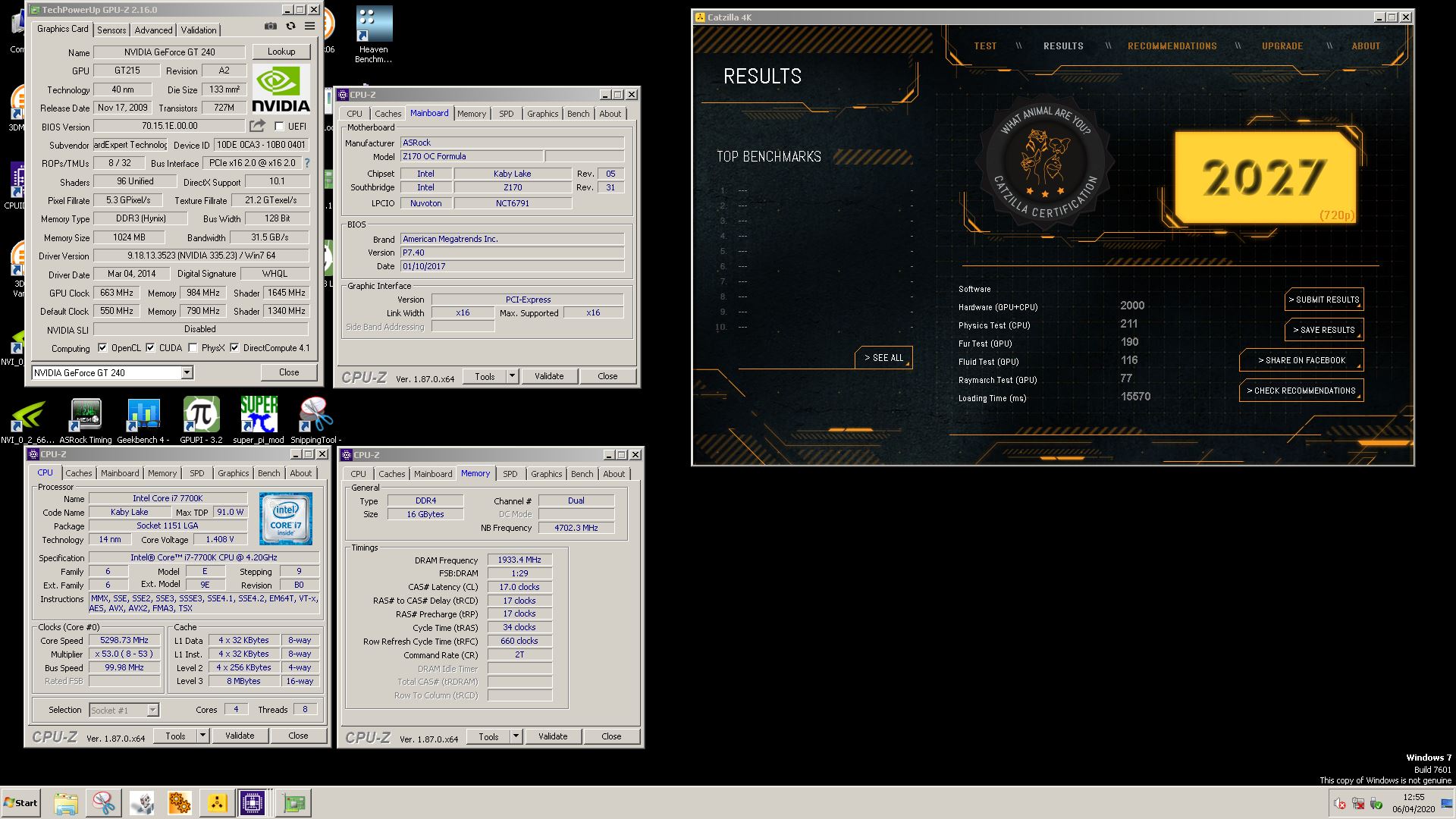Switch to the Sensors tab in GPU-Z
The height and width of the screenshot is (819, 1456).
point(111,30)
